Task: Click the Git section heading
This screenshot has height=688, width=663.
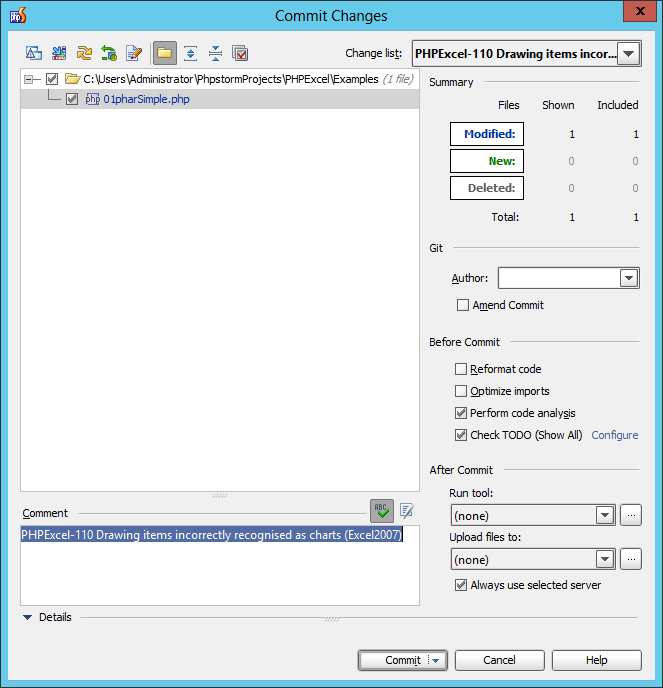Action: click(436, 248)
